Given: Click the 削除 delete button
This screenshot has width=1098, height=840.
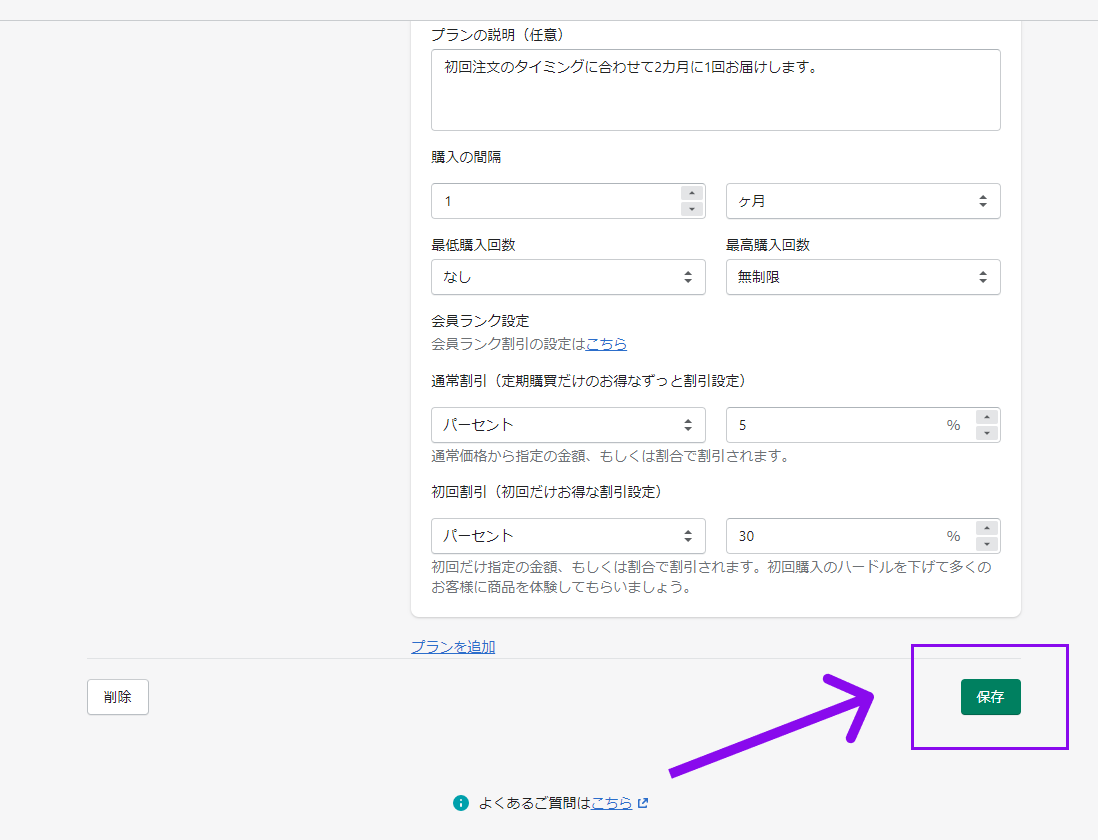Looking at the screenshot, I should pyautogui.click(x=118, y=697).
